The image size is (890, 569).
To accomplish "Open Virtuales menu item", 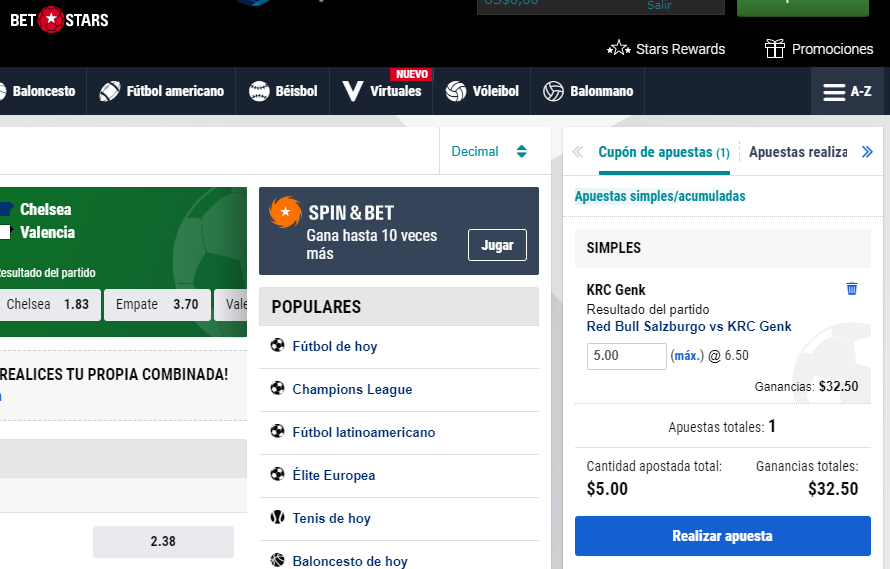I will tap(381, 91).
